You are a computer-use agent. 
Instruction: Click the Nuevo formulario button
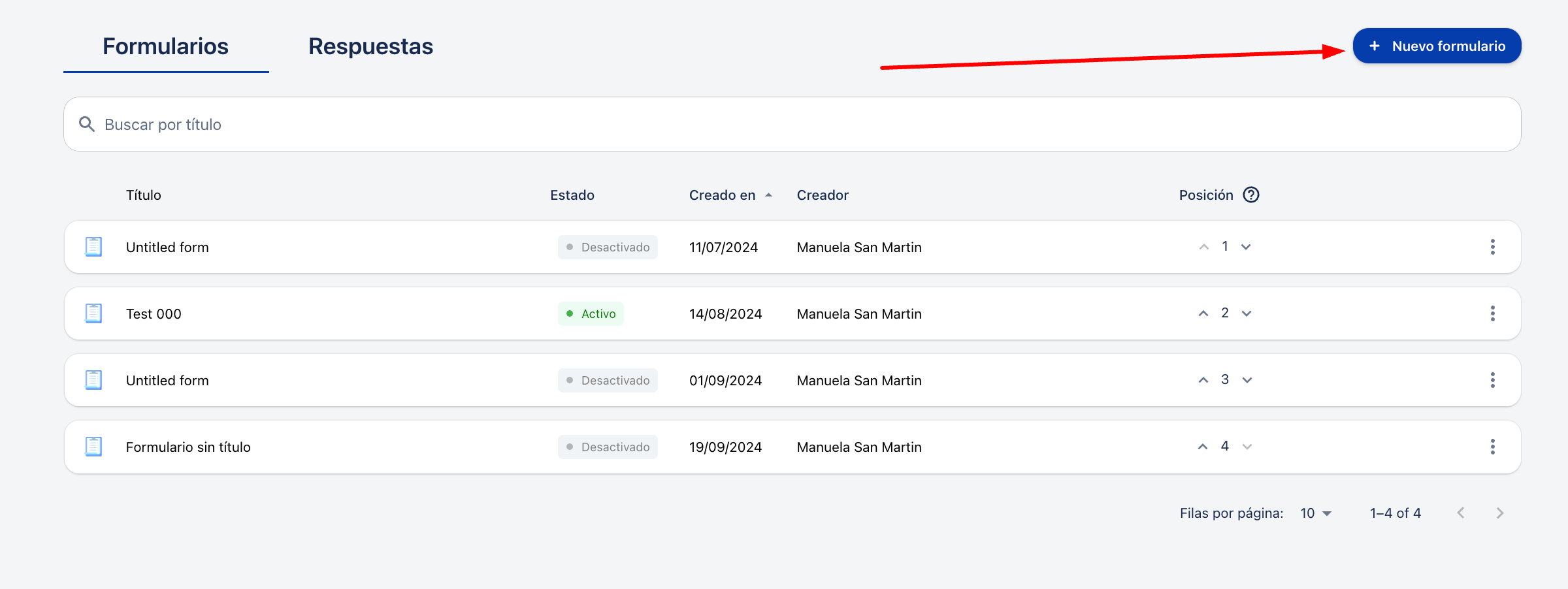[x=1437, y=46]
